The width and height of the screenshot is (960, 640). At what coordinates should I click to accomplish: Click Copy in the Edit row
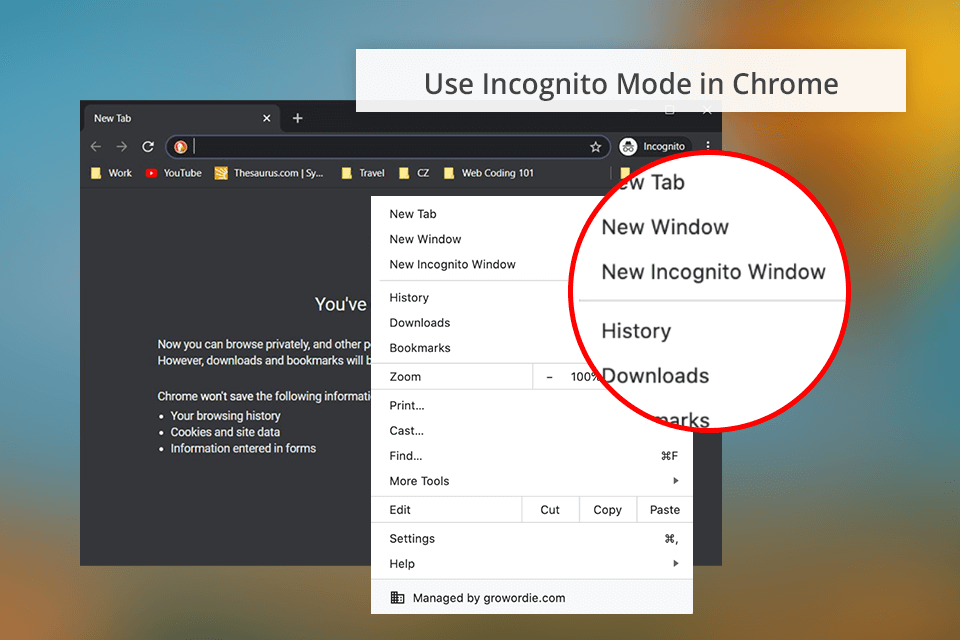tap(607, 510)
